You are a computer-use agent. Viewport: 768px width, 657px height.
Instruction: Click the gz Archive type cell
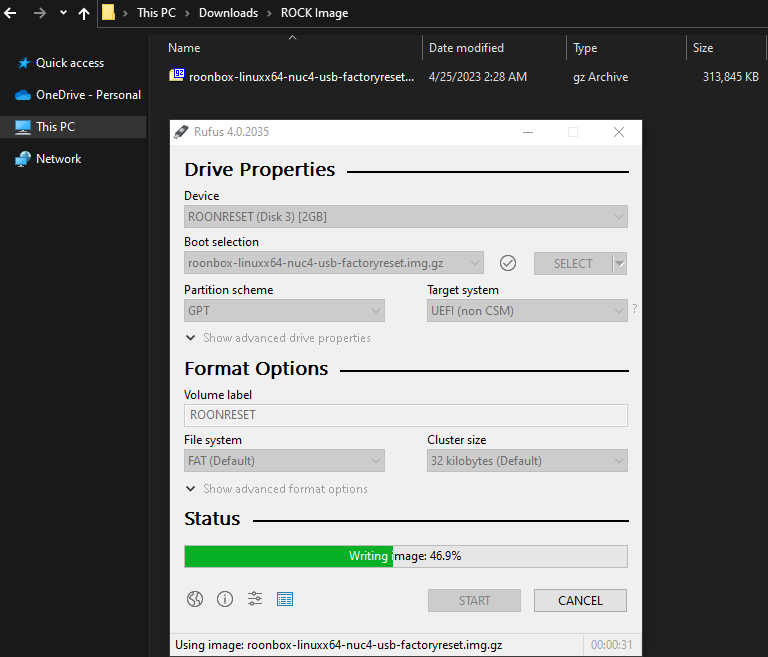point(600,77)
